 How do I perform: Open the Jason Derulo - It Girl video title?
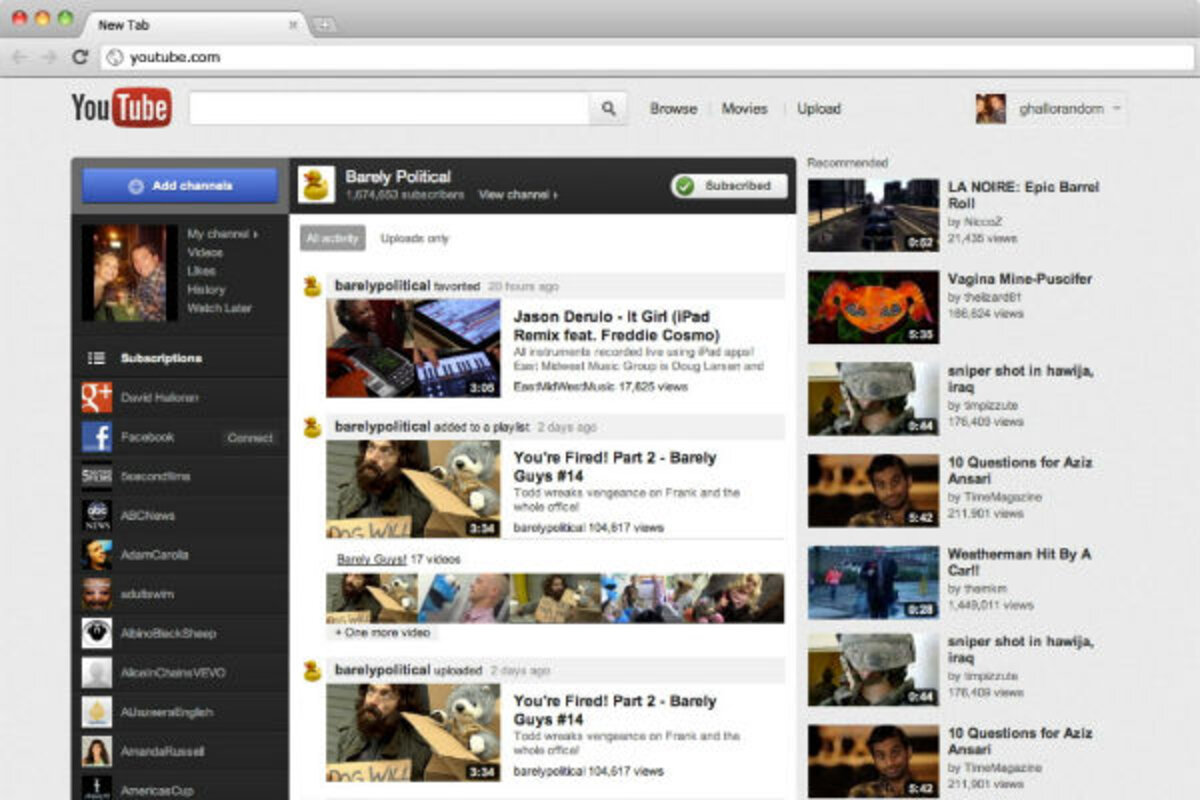[617, 325]
